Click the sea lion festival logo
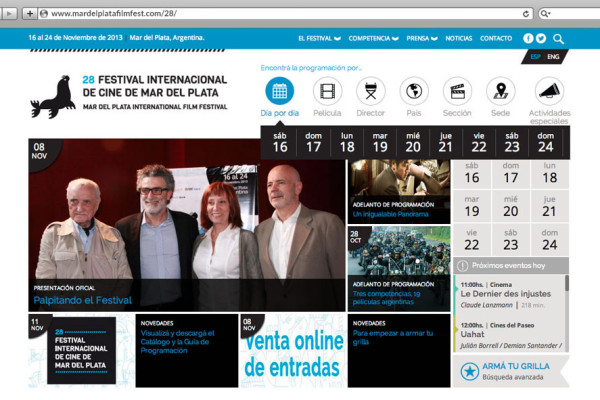Image resolution: width=600 pixels, height=400 pixels. coord(53,97)
